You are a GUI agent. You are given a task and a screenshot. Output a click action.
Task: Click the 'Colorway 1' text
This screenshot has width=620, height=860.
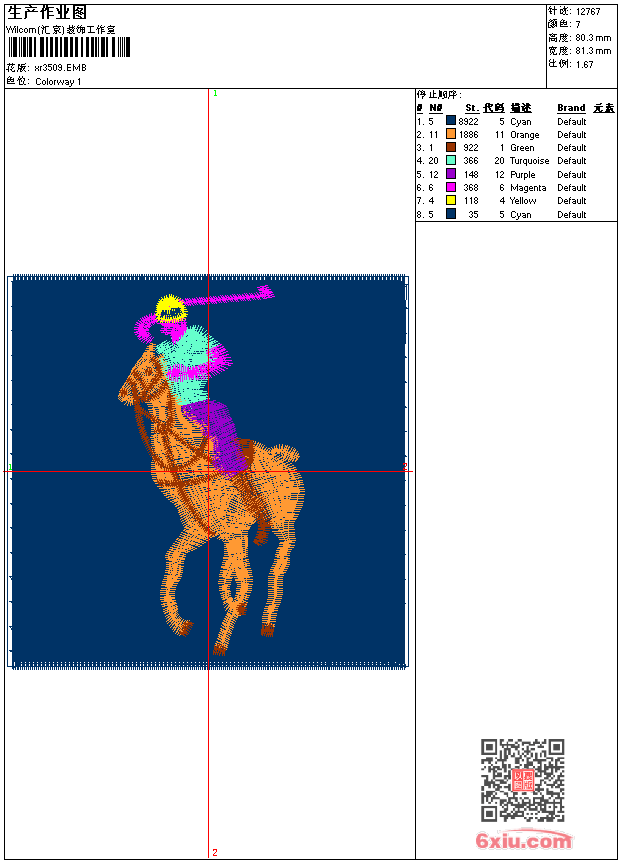pos(58,82)
